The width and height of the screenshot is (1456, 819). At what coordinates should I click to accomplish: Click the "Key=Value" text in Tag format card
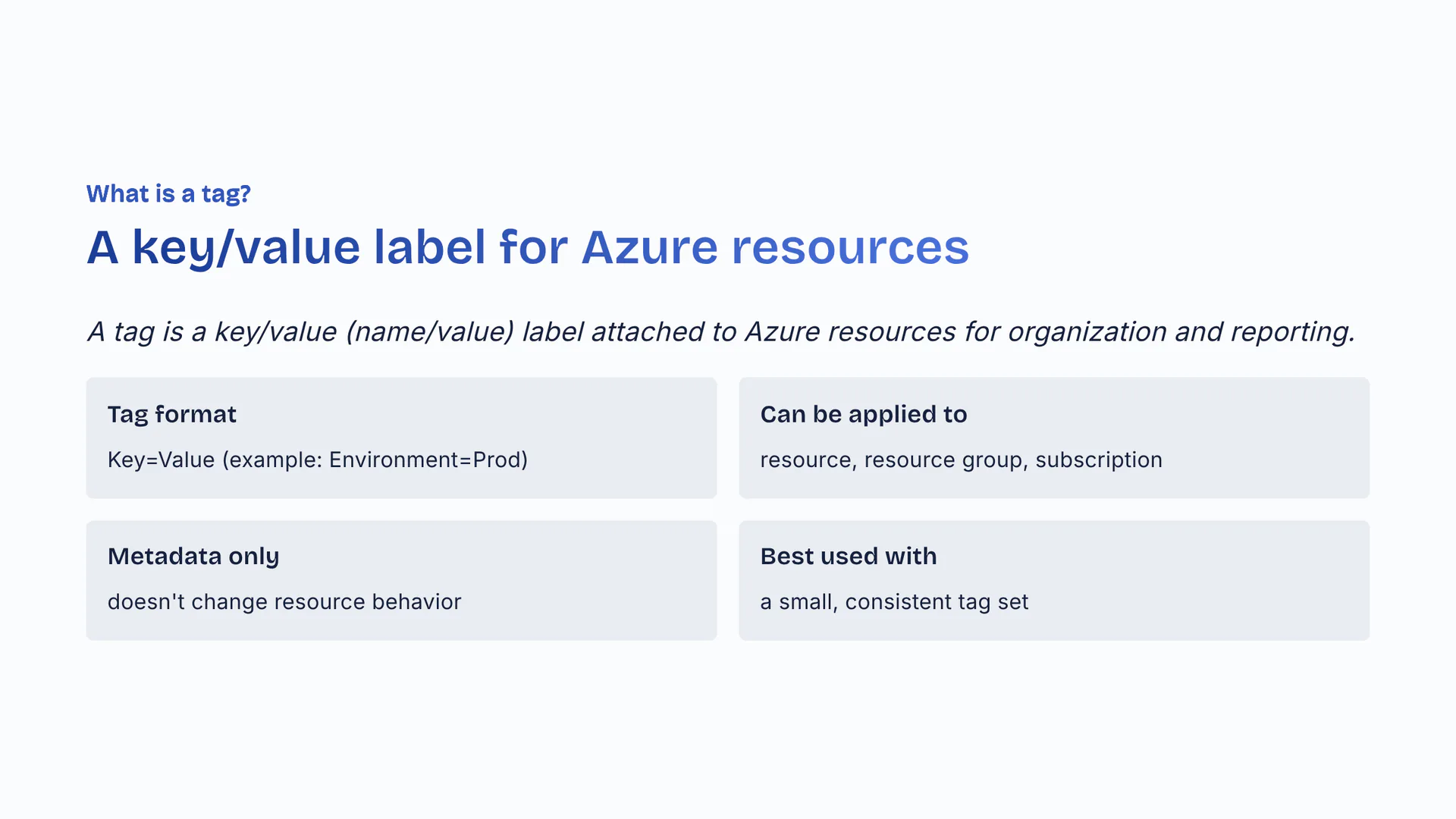[161, 460]
